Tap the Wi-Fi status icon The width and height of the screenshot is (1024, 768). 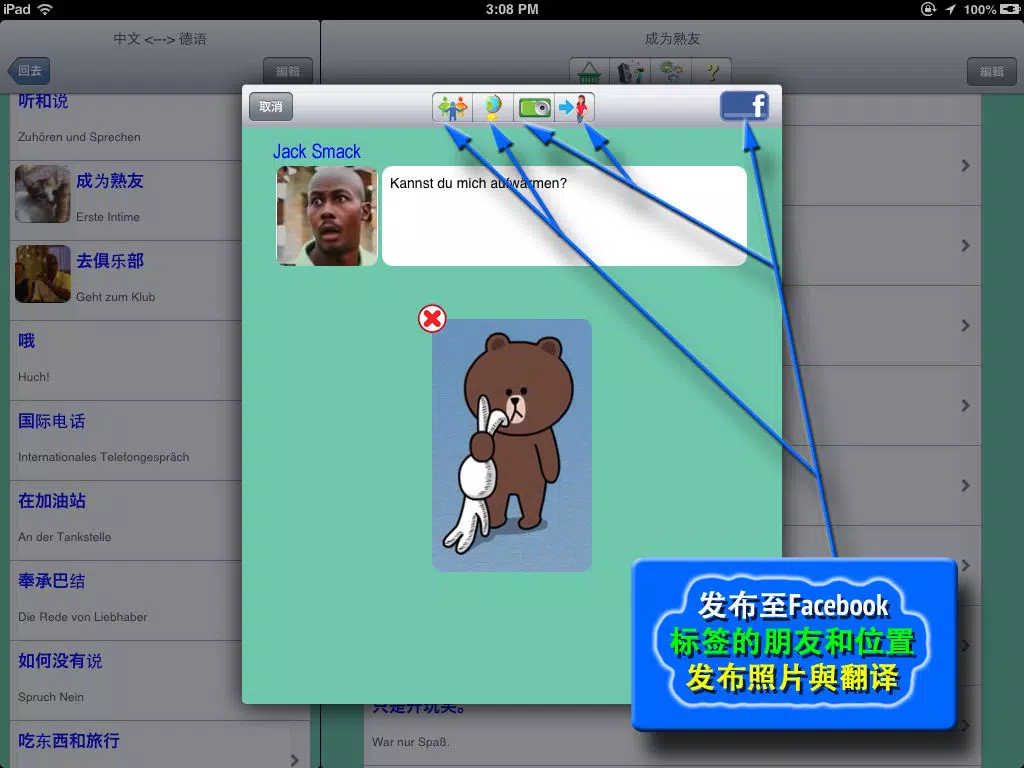(45, 9)
